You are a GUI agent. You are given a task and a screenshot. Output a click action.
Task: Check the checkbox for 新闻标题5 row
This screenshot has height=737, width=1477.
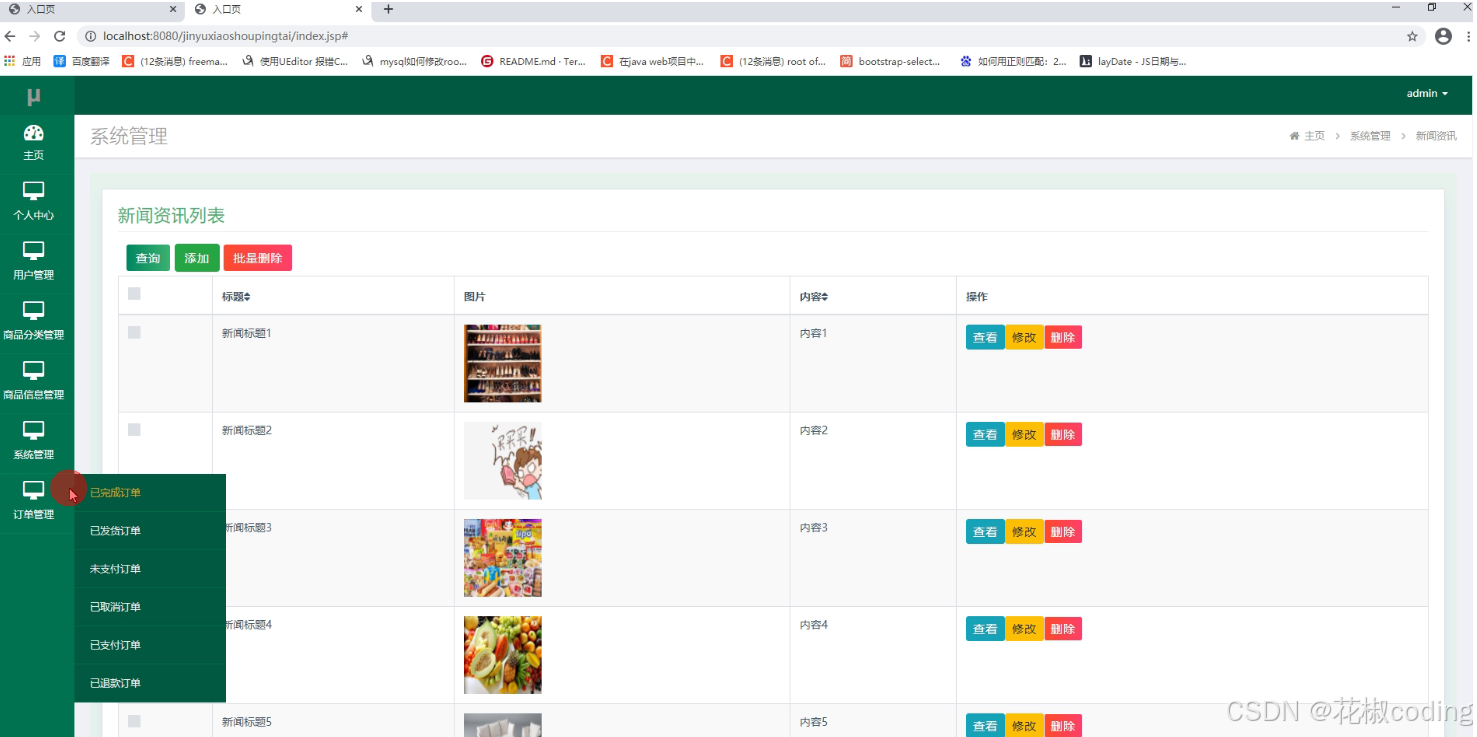click(134, 721)
